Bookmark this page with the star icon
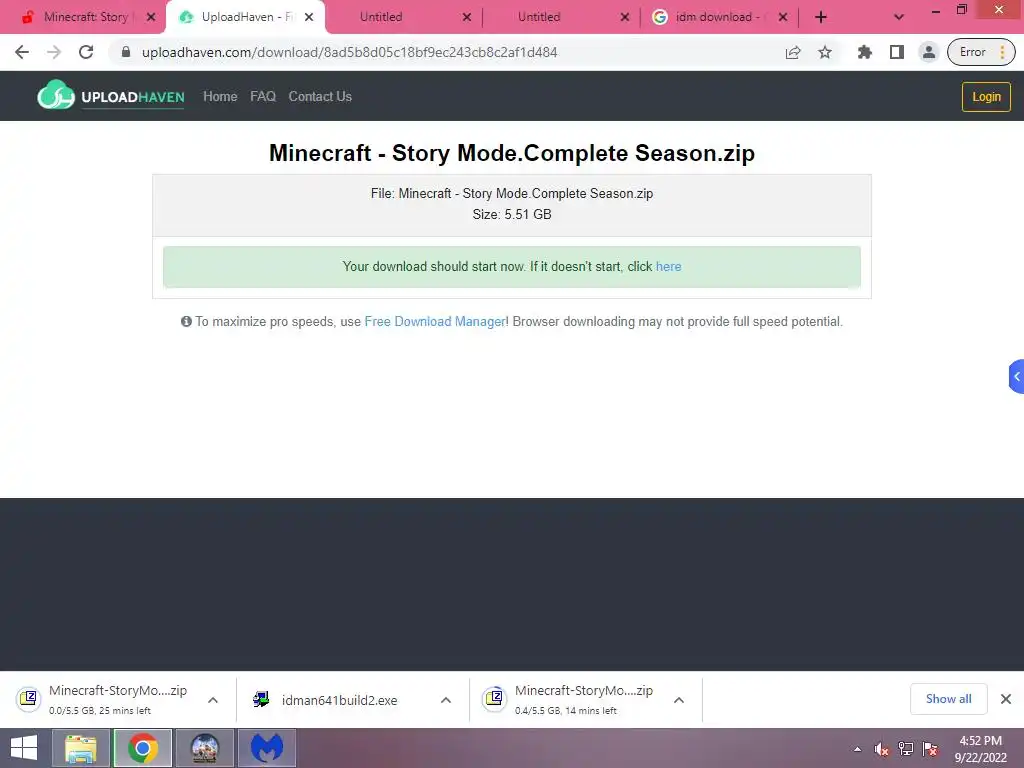The height and width of the screenshot is (768, 1024). pyautogui.click(x=825, y=52)
